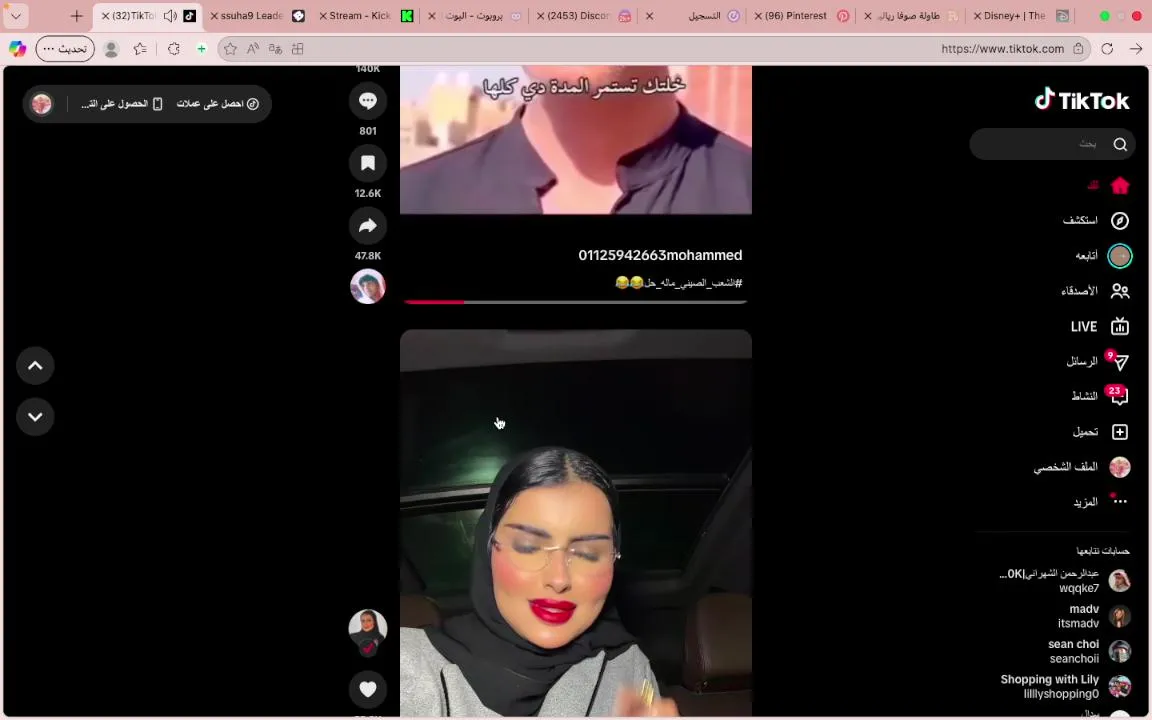Switch to Disney+ tab

click(1020, 15)
